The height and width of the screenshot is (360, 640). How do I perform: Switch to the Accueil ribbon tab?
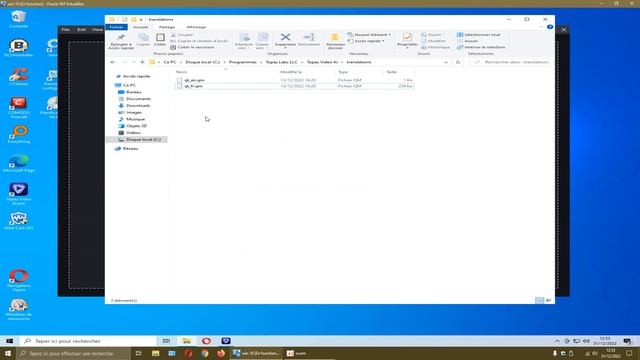[140, 27]
